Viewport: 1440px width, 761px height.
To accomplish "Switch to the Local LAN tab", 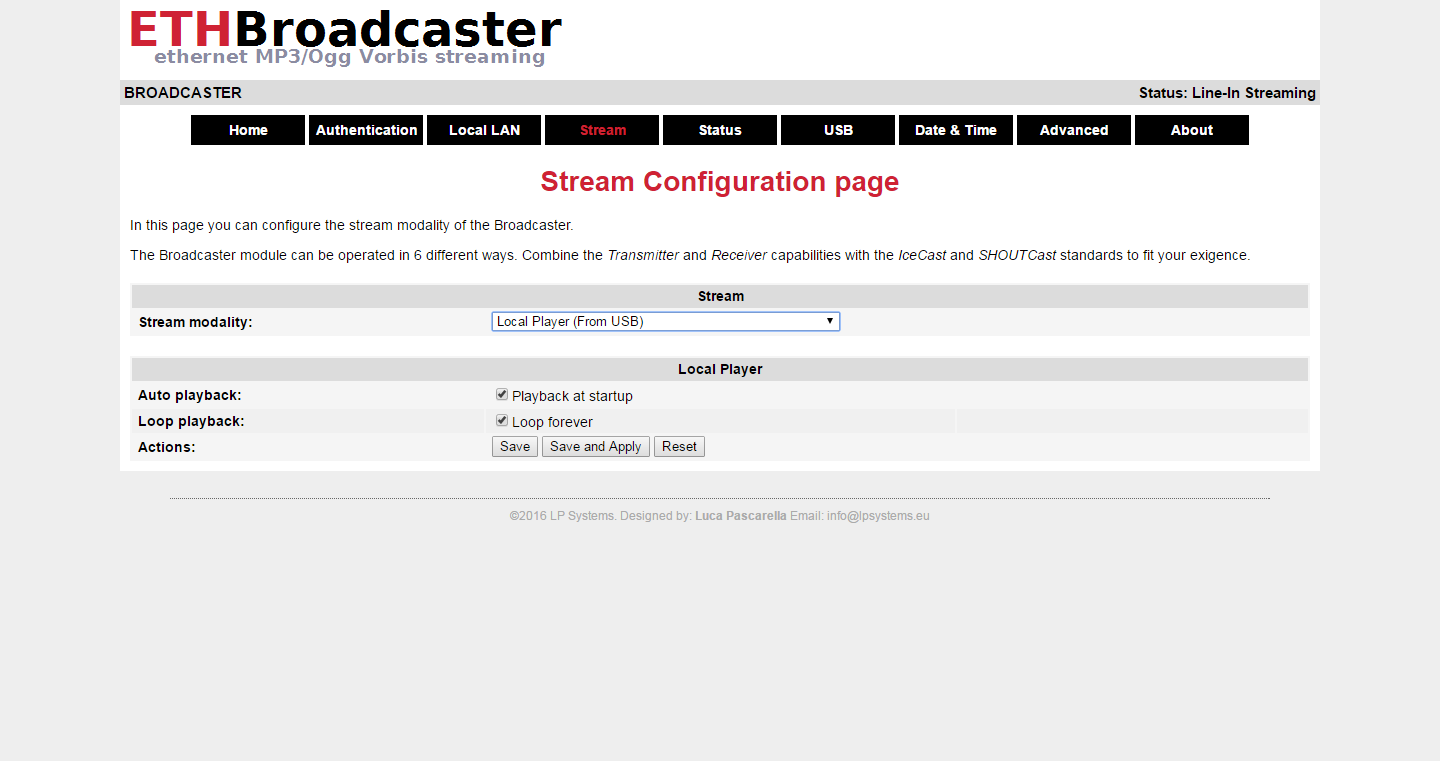I will coord(484,130).
